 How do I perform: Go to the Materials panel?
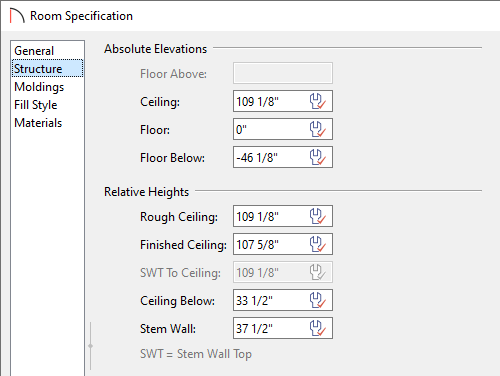[47, 123]
